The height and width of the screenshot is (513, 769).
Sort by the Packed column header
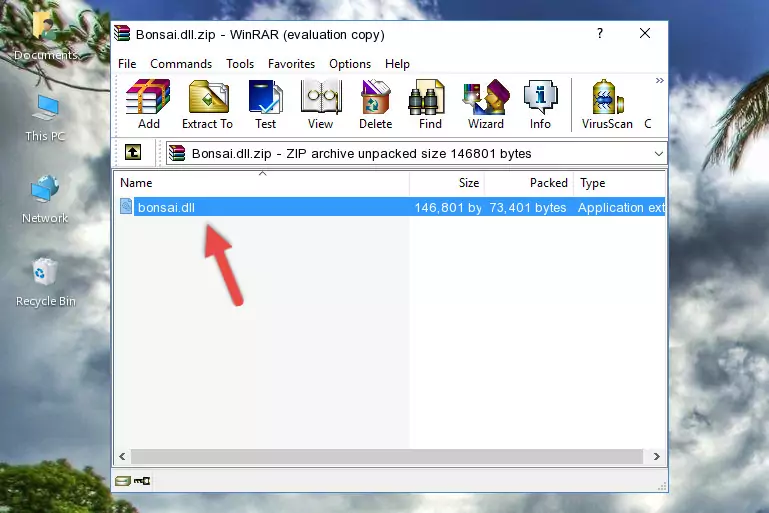[529, 183]
